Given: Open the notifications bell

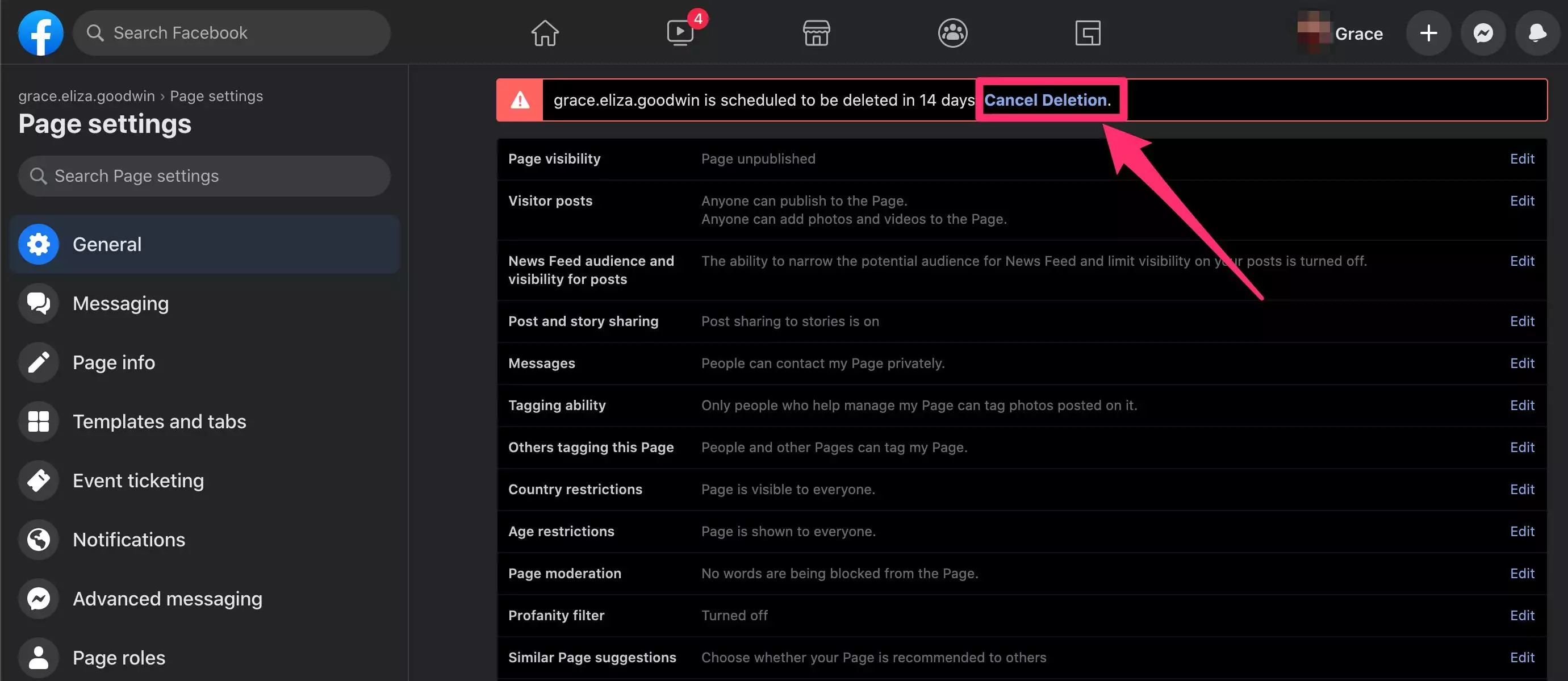Looking at the screenshot, I should point(1537,33).
